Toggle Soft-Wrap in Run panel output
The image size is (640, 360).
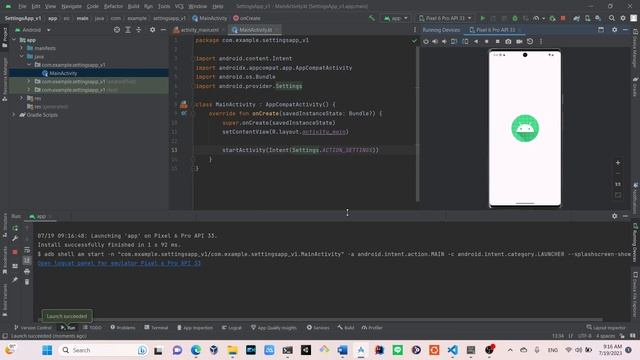[27, 250]
